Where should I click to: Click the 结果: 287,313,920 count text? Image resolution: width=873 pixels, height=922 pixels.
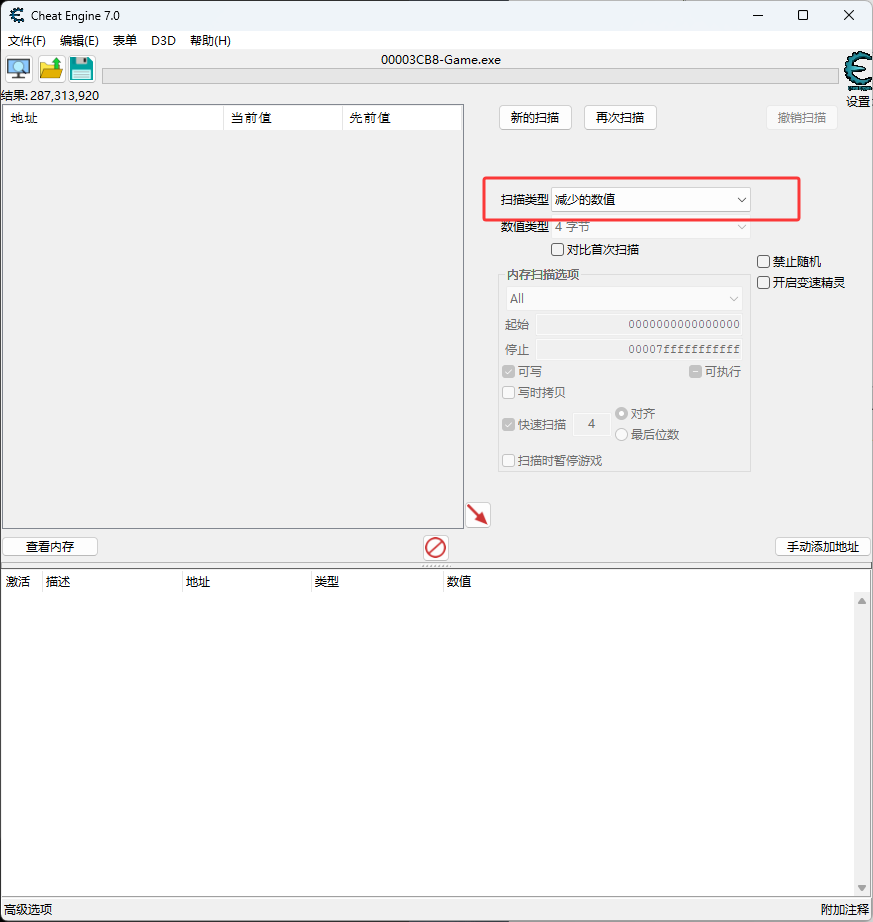50,96
